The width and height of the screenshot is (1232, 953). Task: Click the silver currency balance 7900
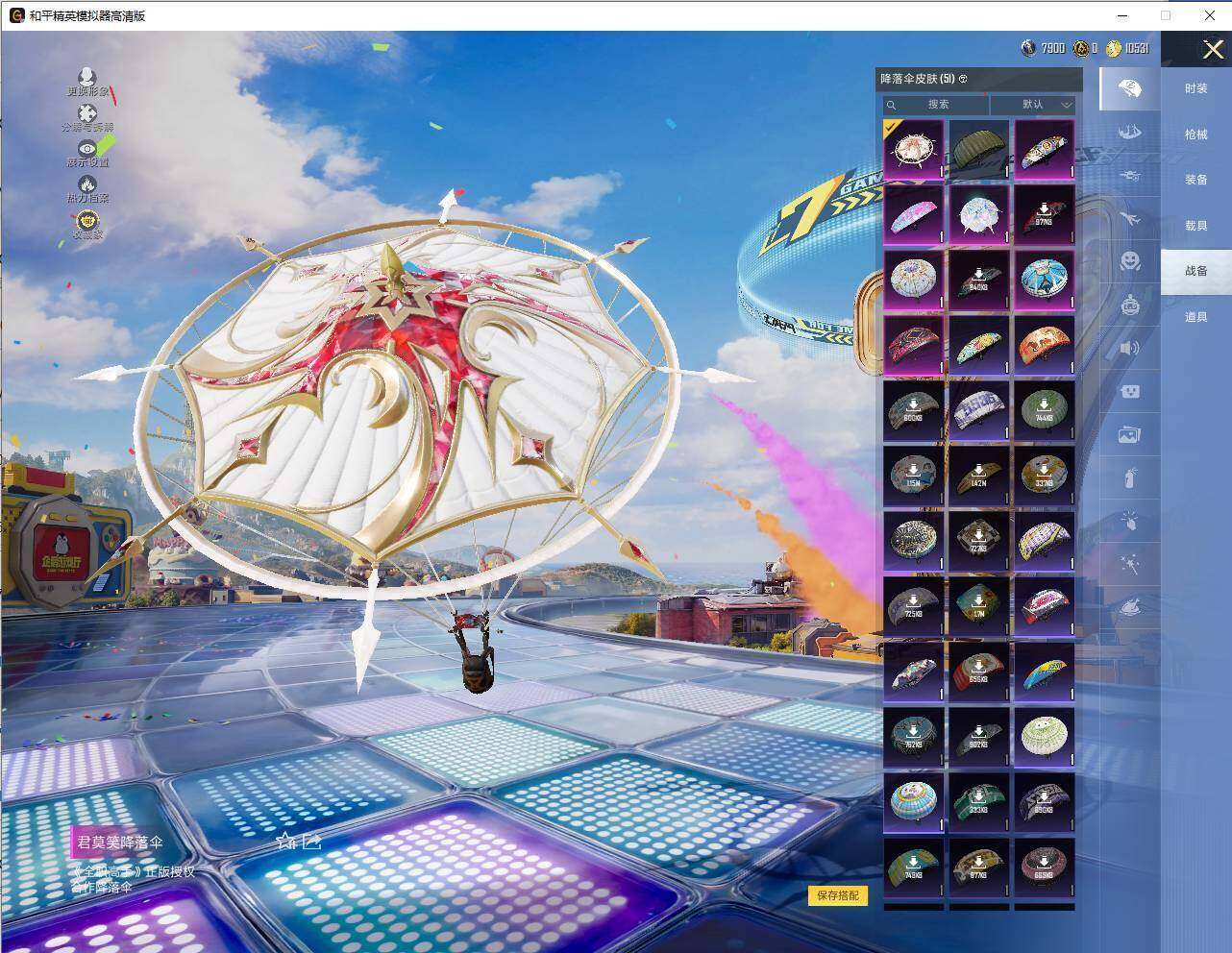(1043, 48)
